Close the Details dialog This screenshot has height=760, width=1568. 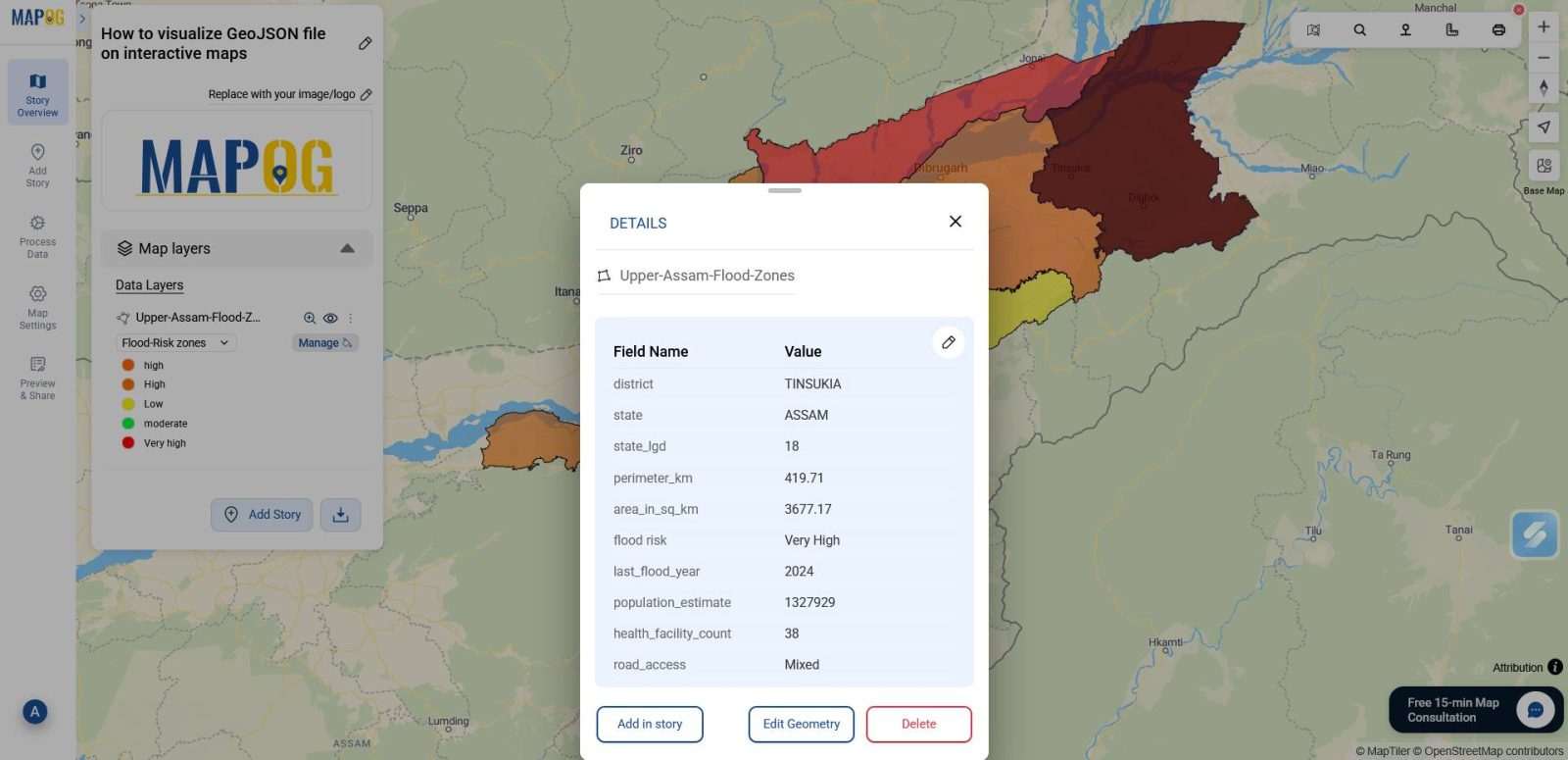(955, 222)
